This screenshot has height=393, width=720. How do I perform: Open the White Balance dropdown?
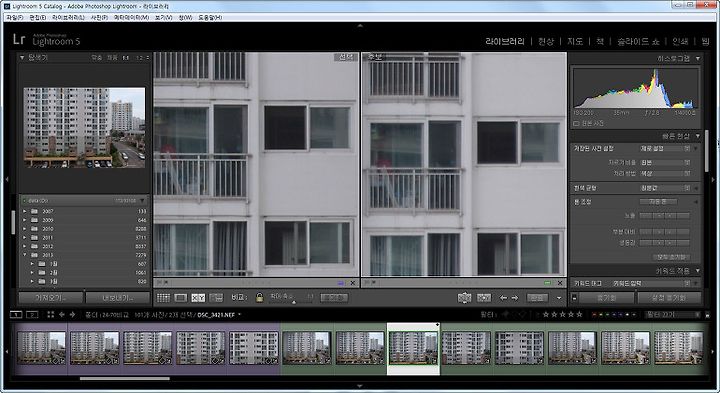[x=665, y=188]
